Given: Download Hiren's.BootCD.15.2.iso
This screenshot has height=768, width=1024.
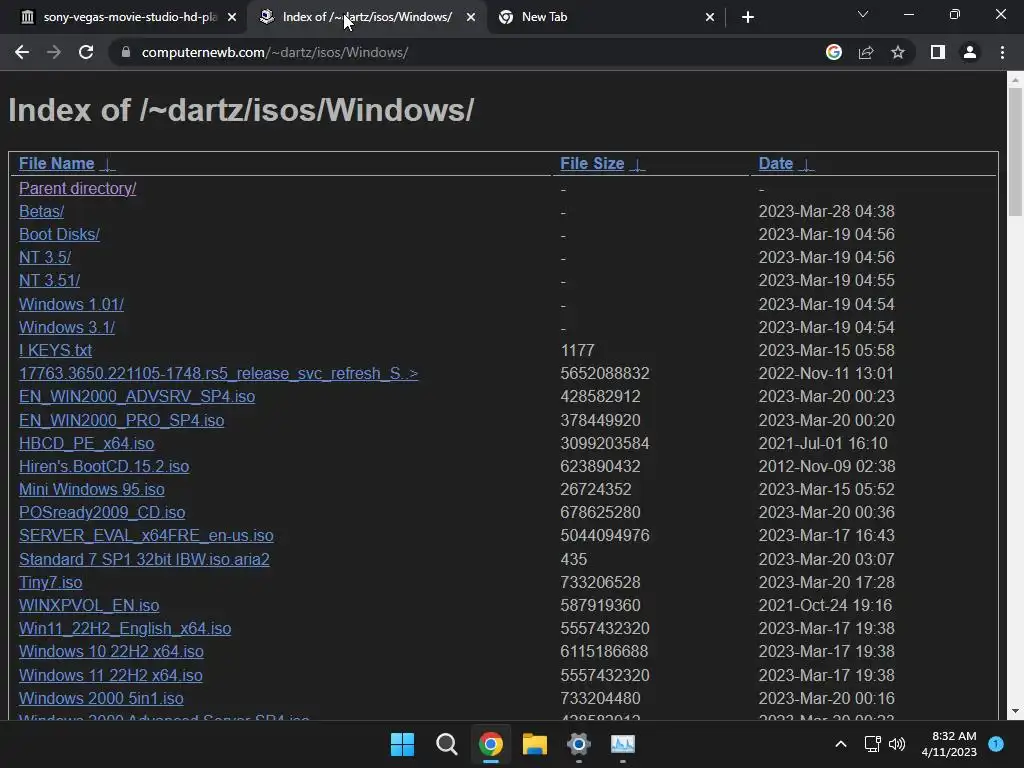Looking at the screenshot, I should tap(104, 466).
